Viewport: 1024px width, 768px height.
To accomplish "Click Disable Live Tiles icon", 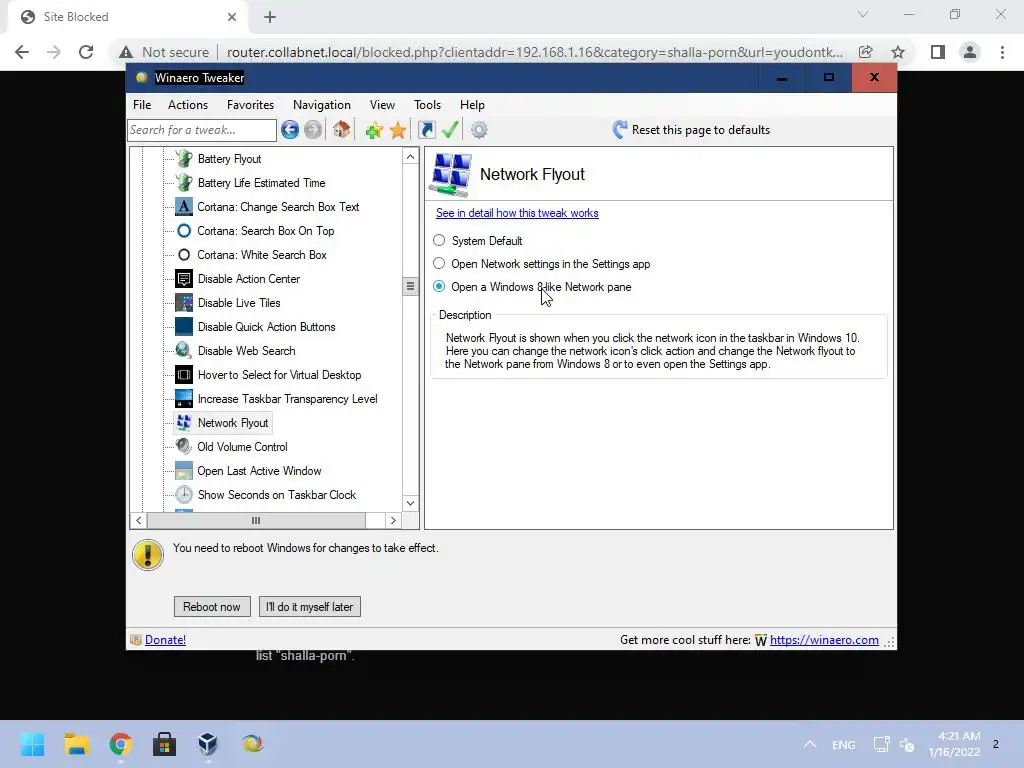I will tap(184, 303).
